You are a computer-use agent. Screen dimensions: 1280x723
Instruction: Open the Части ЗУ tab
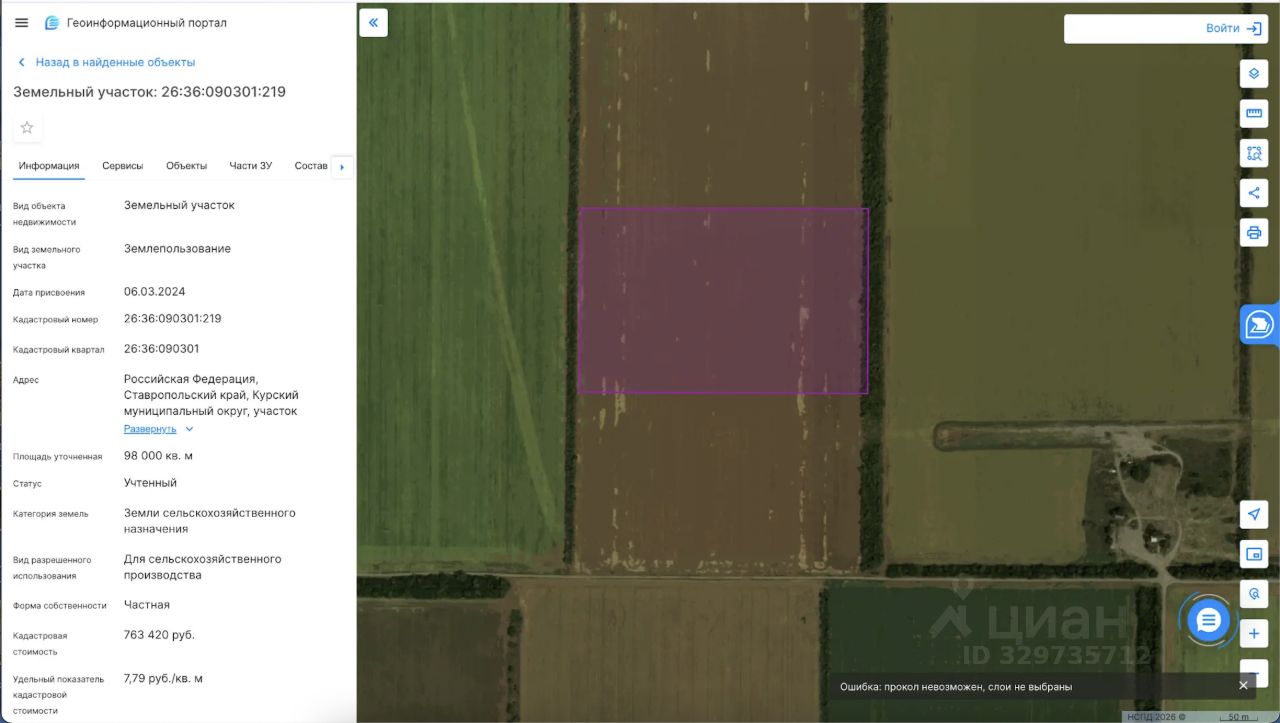click(250, 166)
